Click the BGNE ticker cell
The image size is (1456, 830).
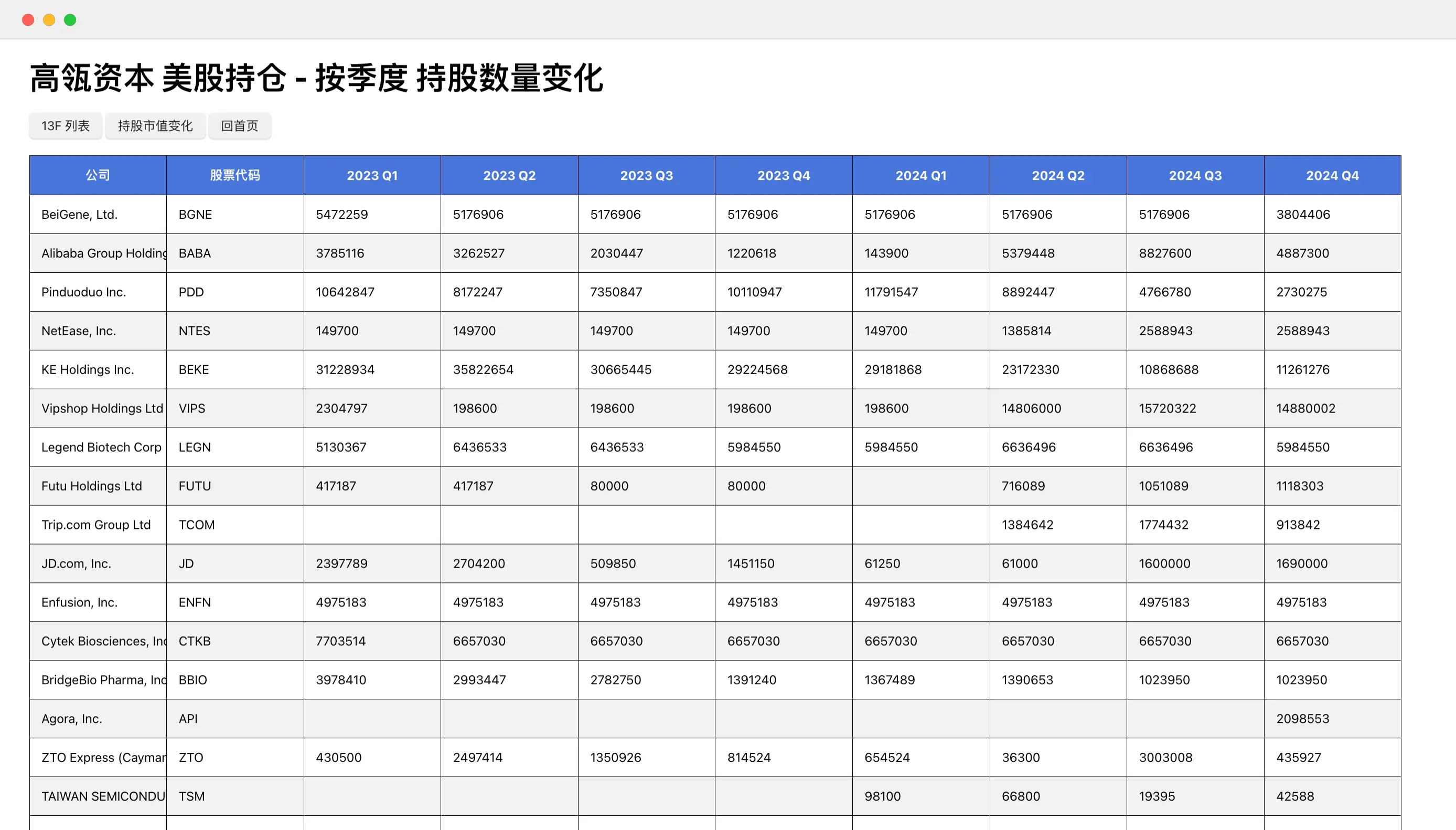tap(235, 215)
